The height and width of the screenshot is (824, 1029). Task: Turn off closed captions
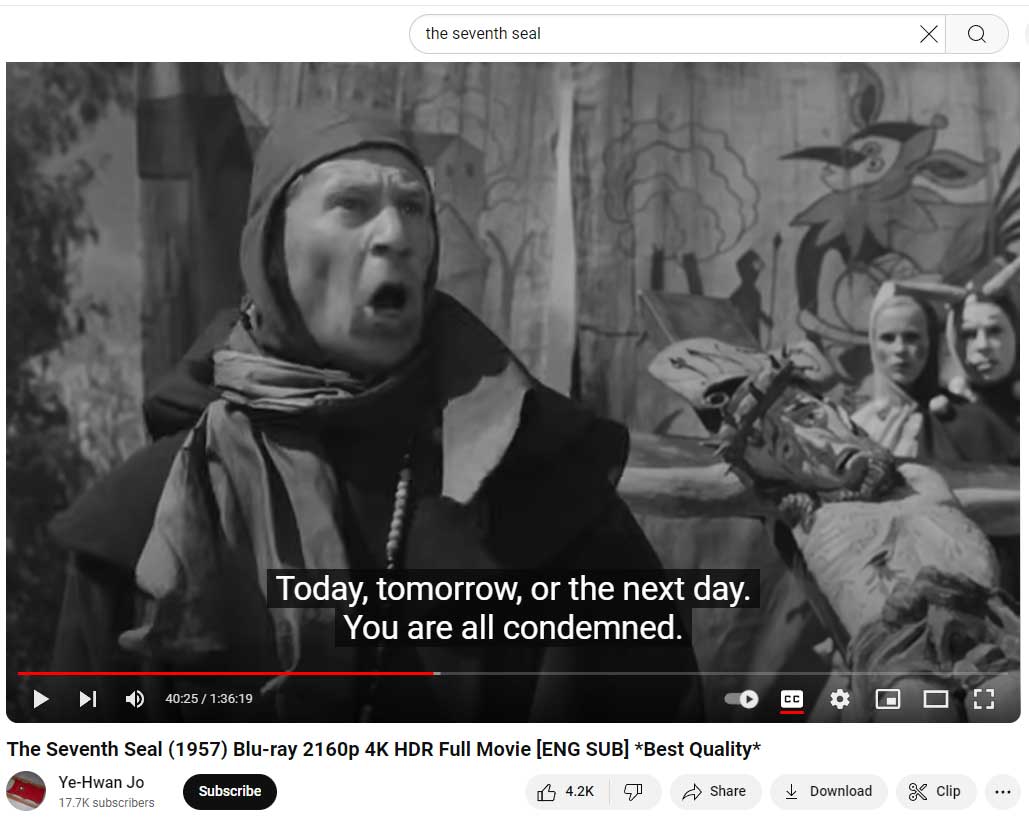[792, 699]
